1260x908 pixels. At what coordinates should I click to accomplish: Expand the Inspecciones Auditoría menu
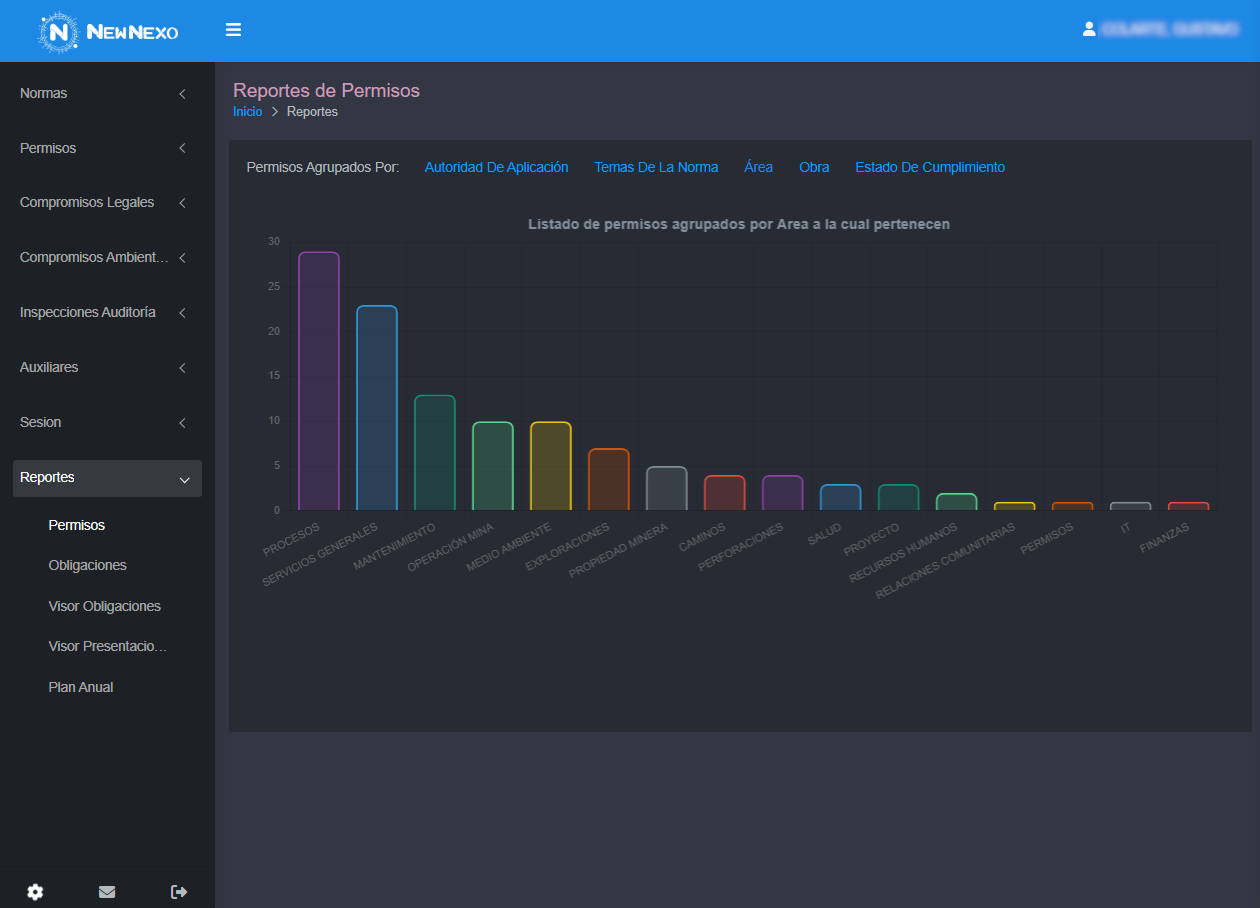(106, 313)
